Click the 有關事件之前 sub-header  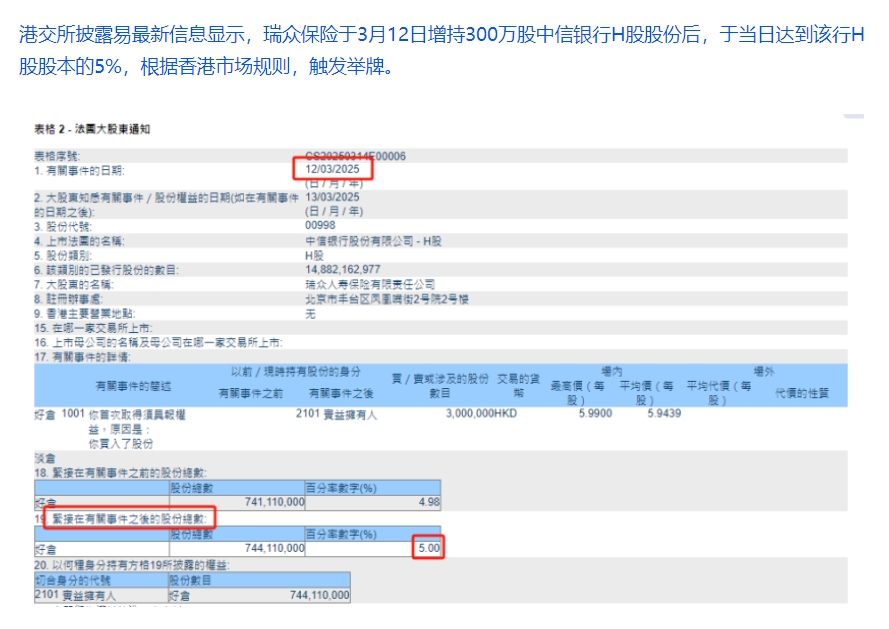(251, 393)
